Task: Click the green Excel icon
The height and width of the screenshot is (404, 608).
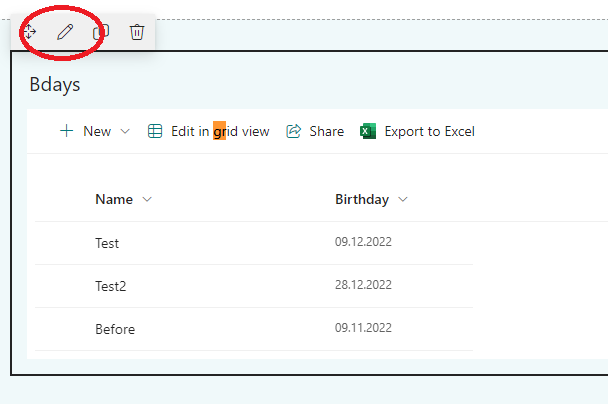Action: coord(368,131)
